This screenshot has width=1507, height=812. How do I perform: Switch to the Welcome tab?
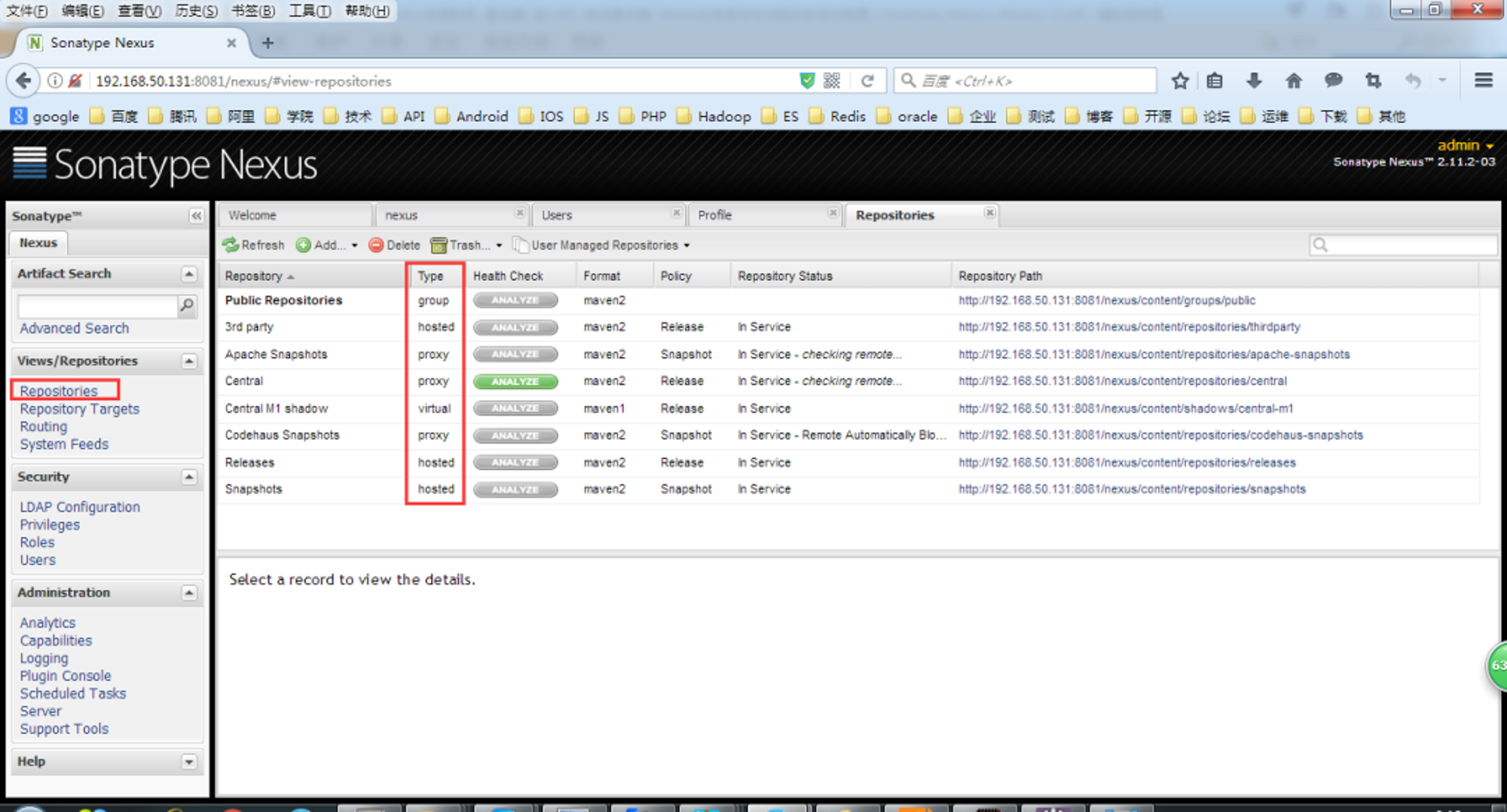295,215
